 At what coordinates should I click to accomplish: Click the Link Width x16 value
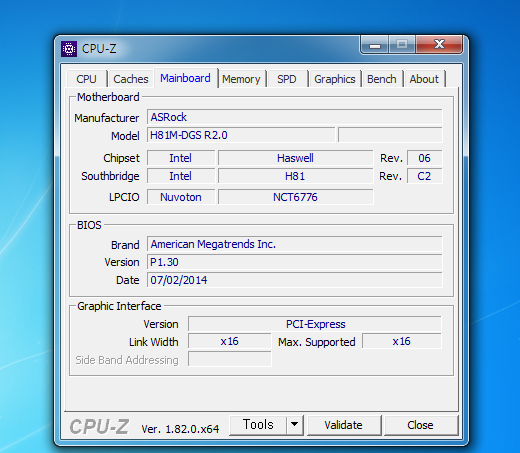pyautogui.click(x=229, y=342)
